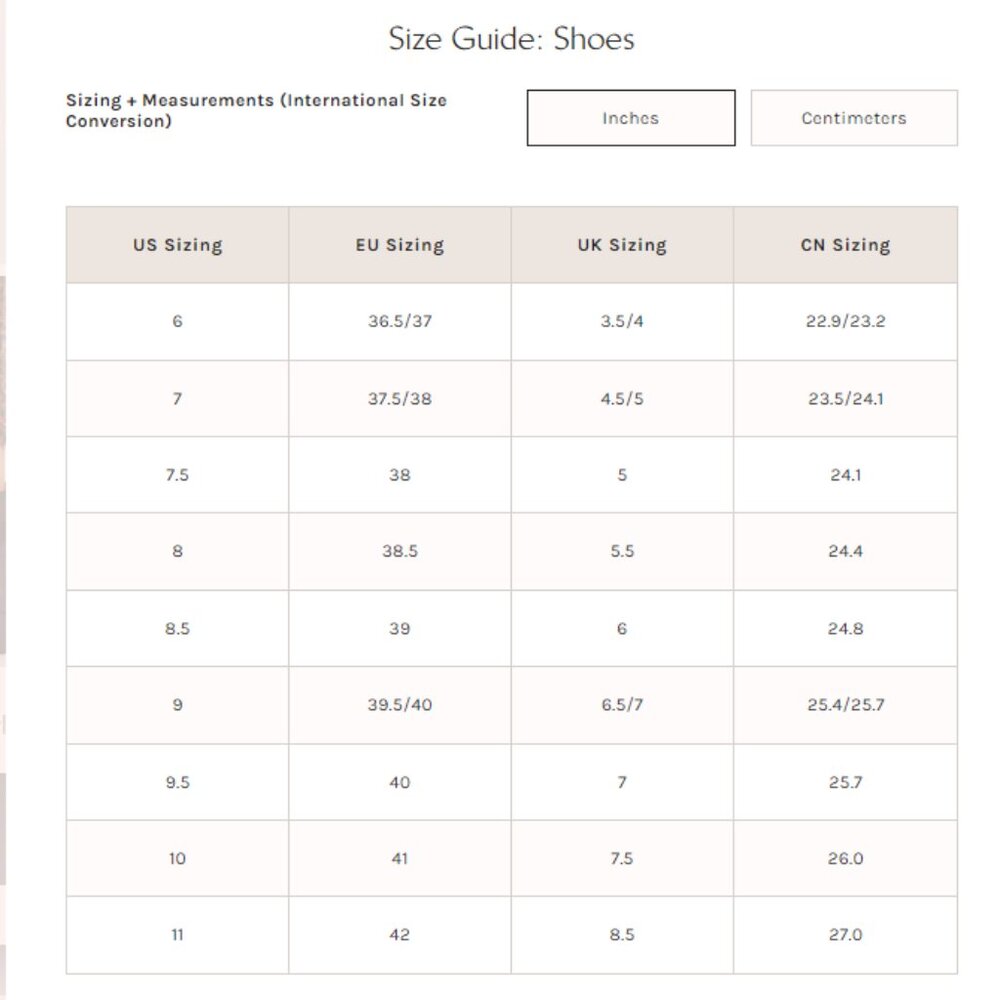Screen dimensions: 1000x1000
Task: Click the CN size 27.0 cell
Action: point(846,935)
